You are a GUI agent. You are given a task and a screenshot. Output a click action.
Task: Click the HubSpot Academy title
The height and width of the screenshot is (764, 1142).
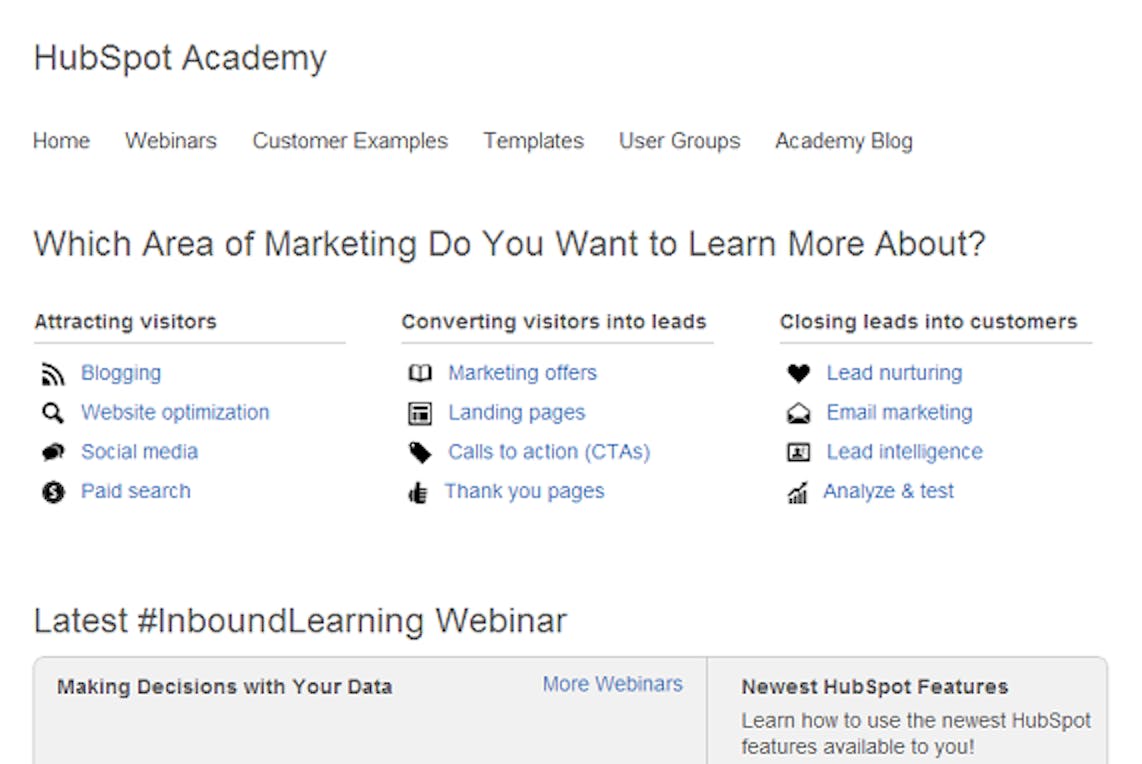click(180, 58)
